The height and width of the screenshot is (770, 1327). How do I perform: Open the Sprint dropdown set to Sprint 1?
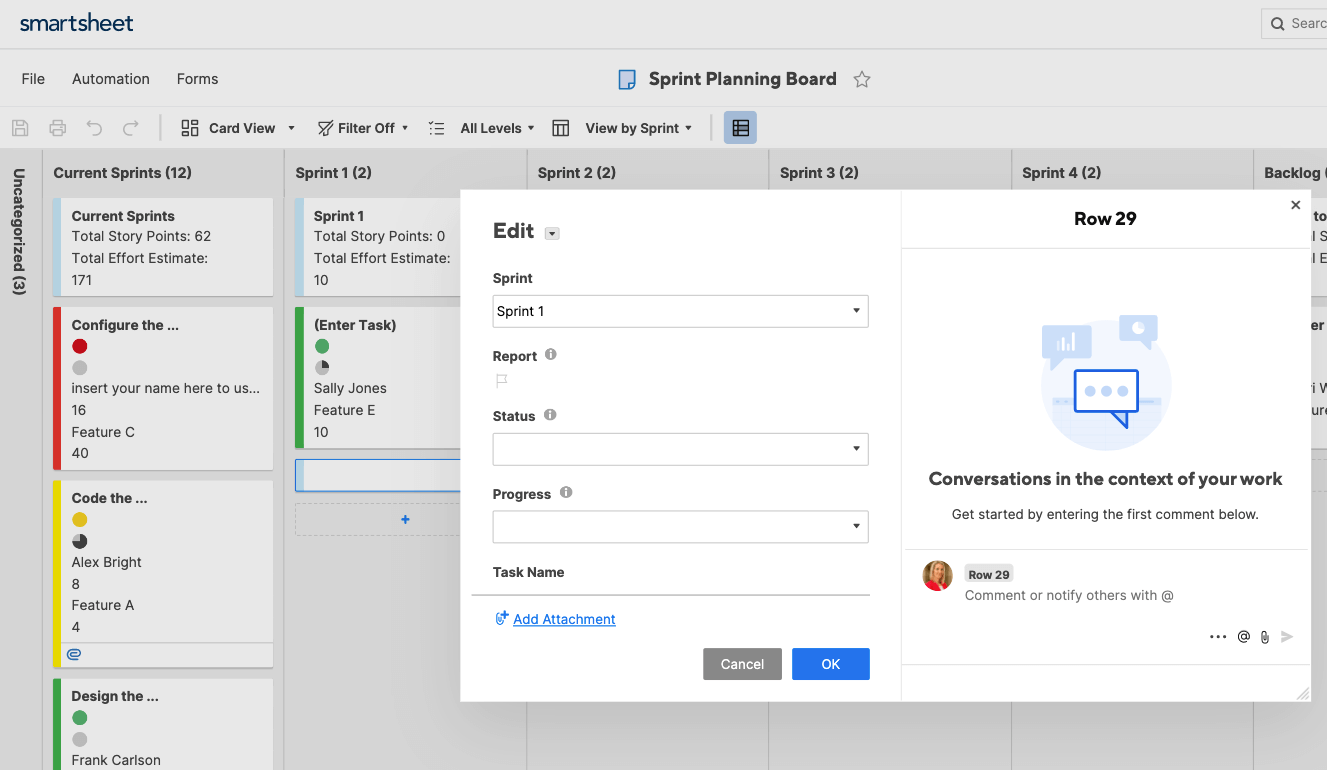tap(680, 311)
